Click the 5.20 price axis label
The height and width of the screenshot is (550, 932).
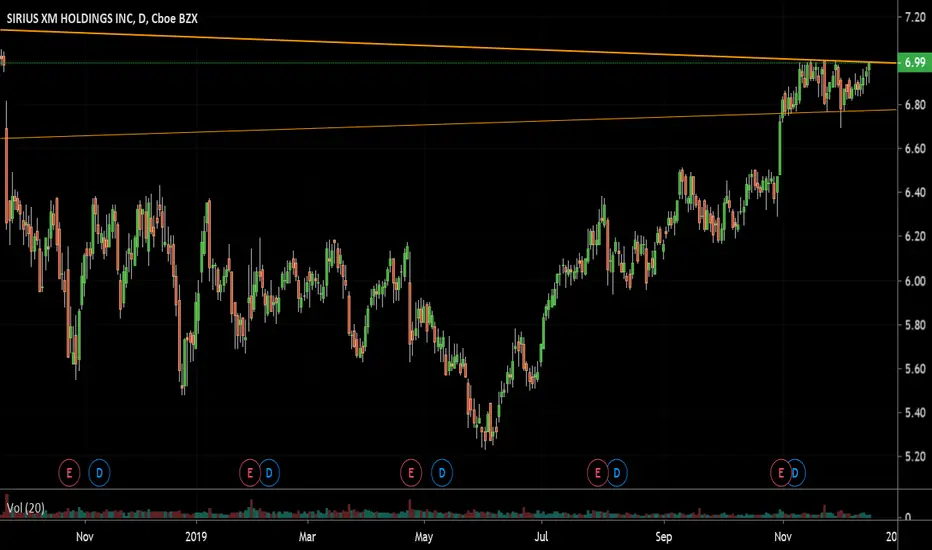915,456
